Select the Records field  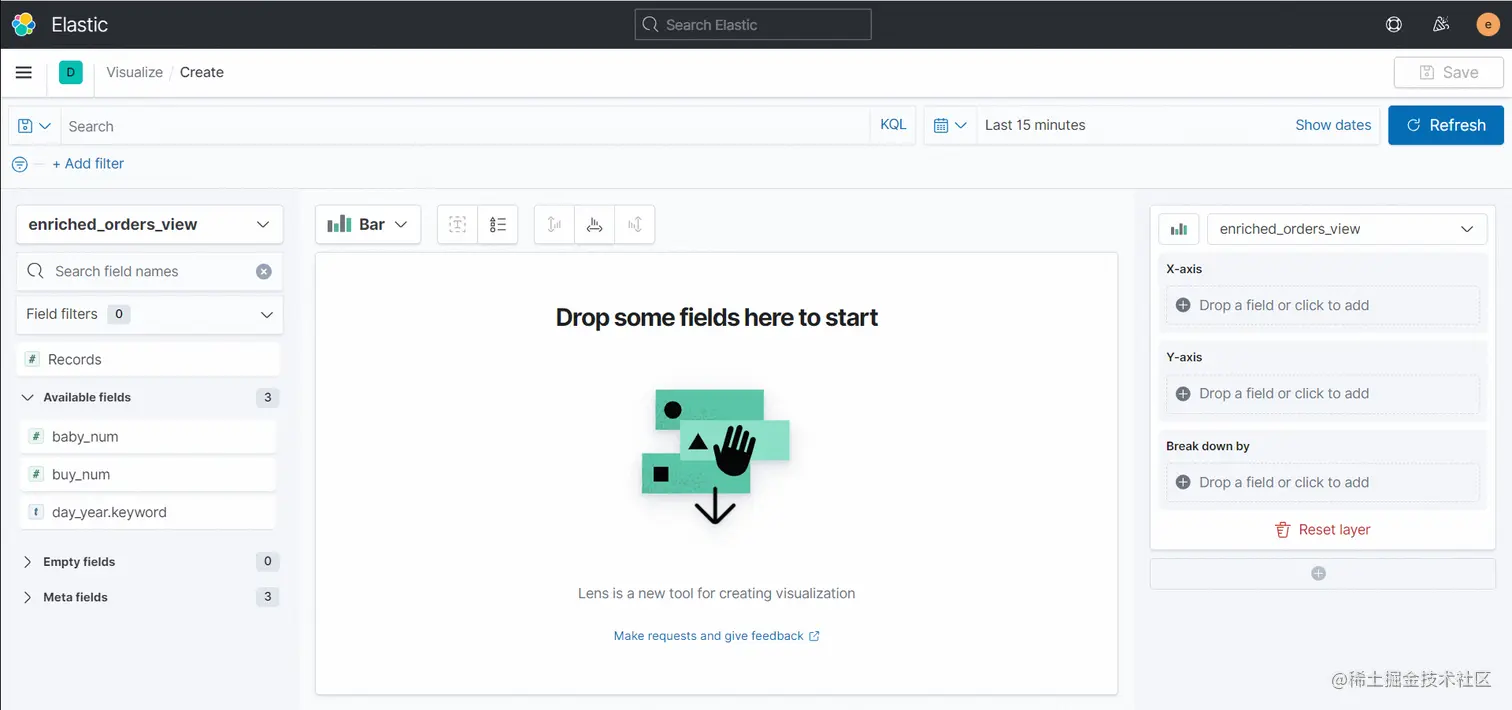[148, 359]
